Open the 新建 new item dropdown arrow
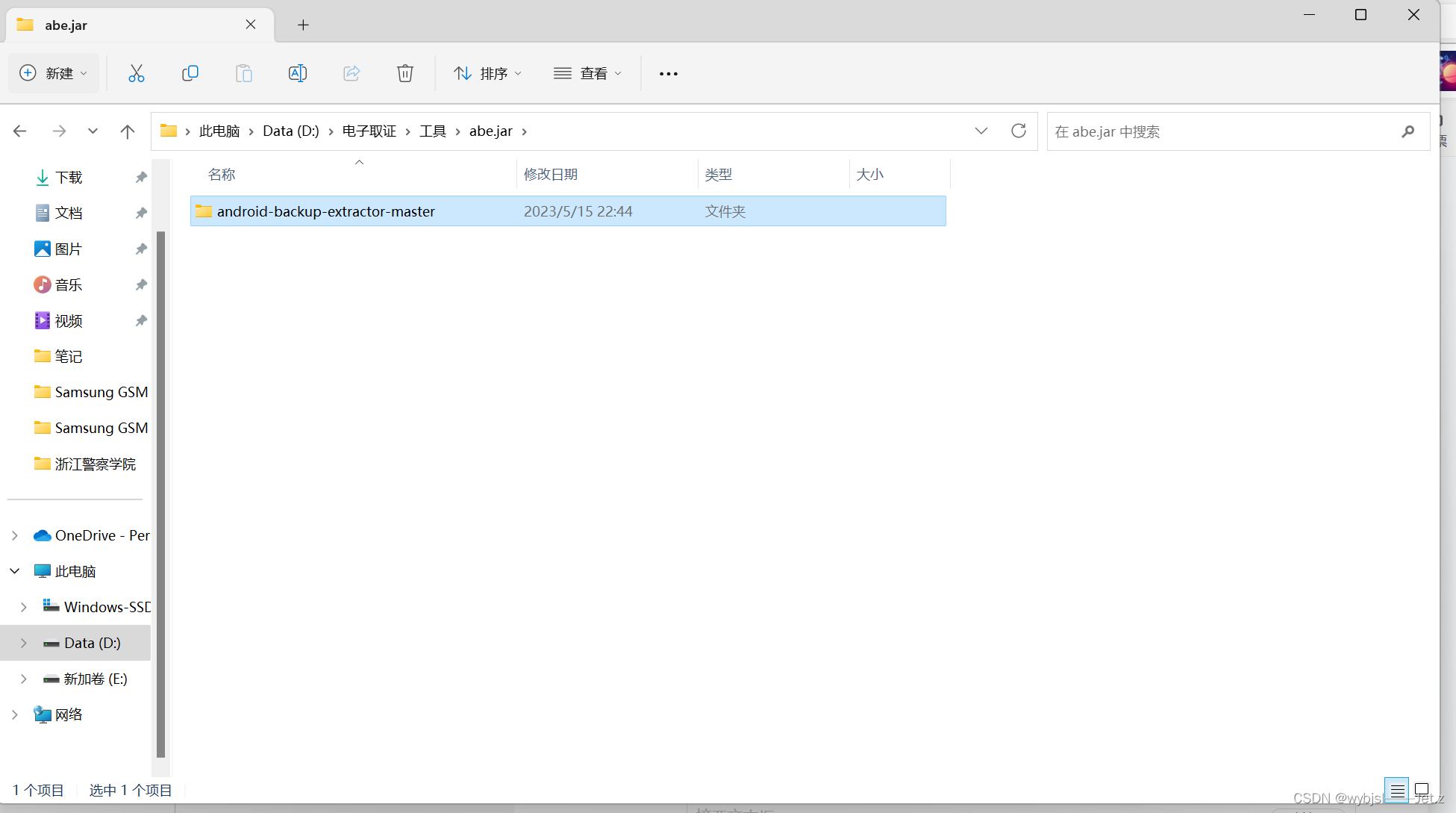 tap(82, 72)
